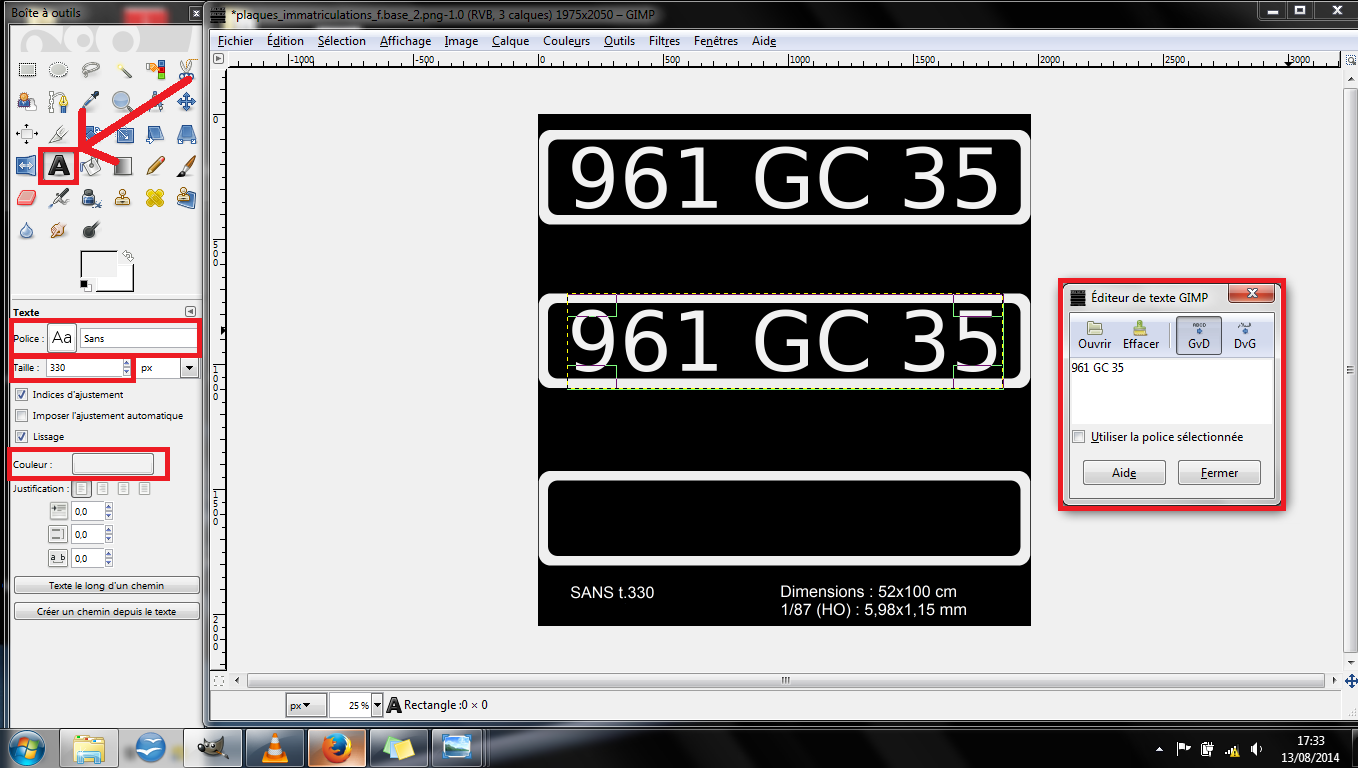1358x768 pixels.
Task: Open the Calque menu
Action: tap(510, 41)
